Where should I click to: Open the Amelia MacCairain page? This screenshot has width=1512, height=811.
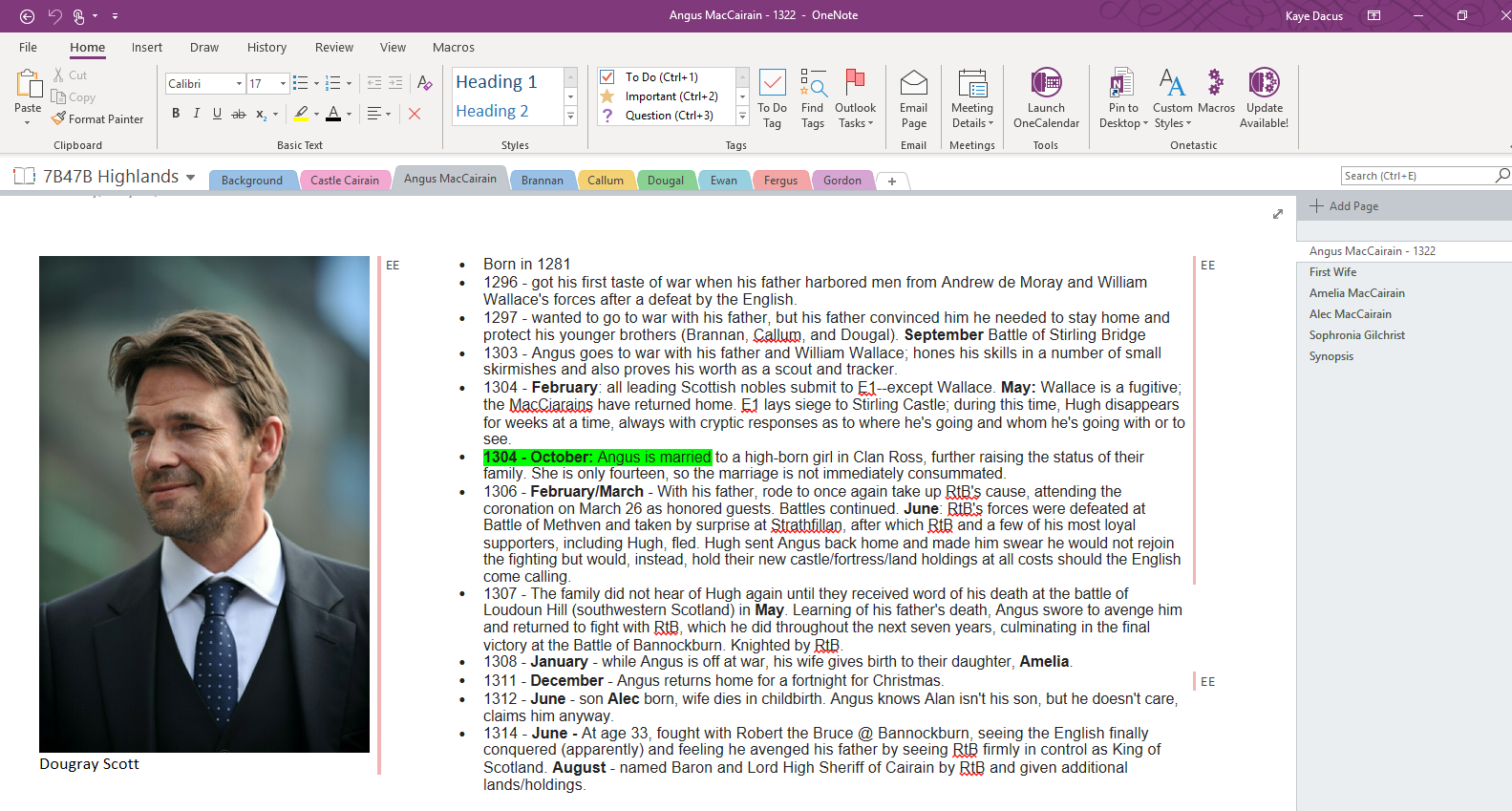click(x=1356, y=293)
